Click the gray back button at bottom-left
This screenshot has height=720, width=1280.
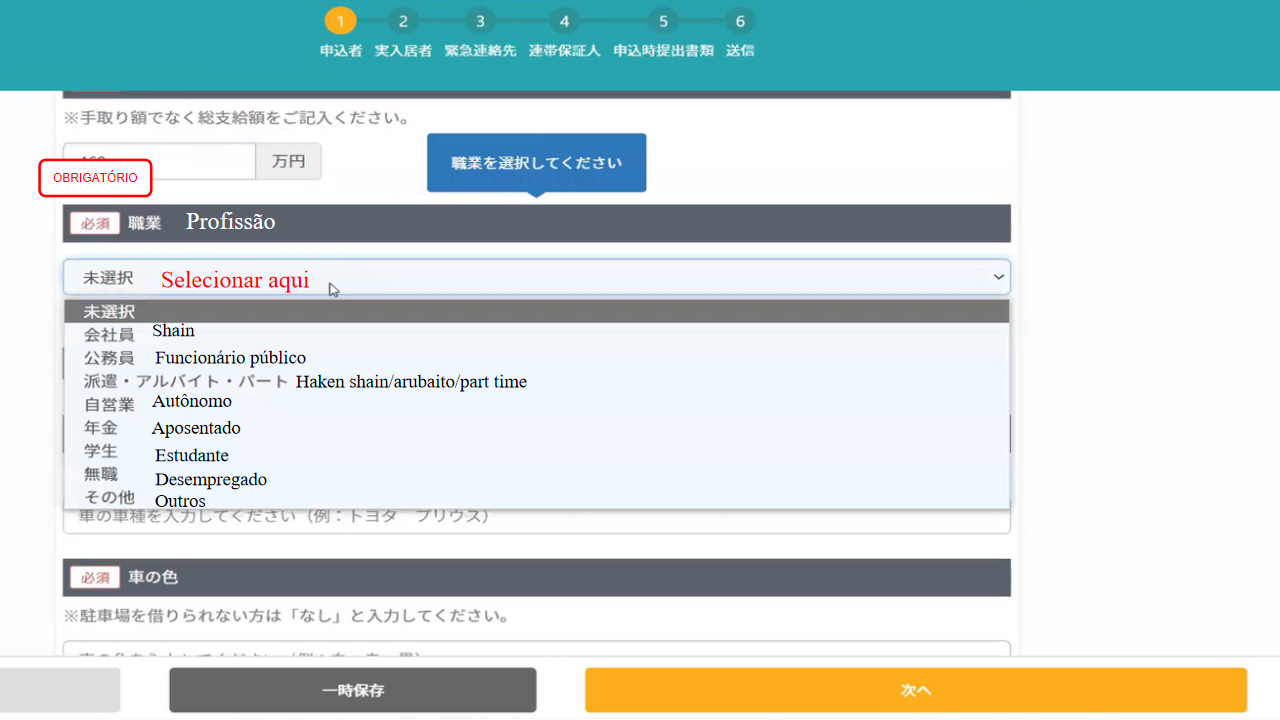pos(60,690)
